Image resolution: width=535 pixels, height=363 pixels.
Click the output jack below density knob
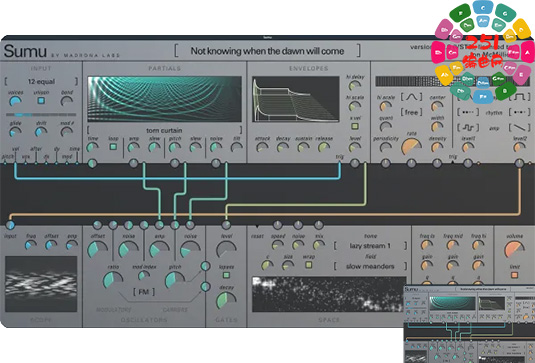tap(437, 163)
